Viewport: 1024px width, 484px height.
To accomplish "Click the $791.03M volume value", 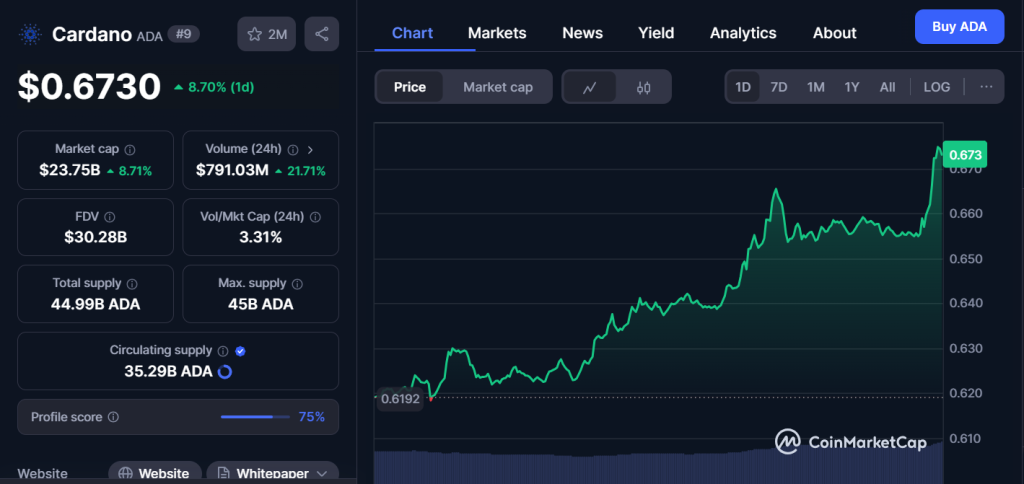I will point(232,170).
